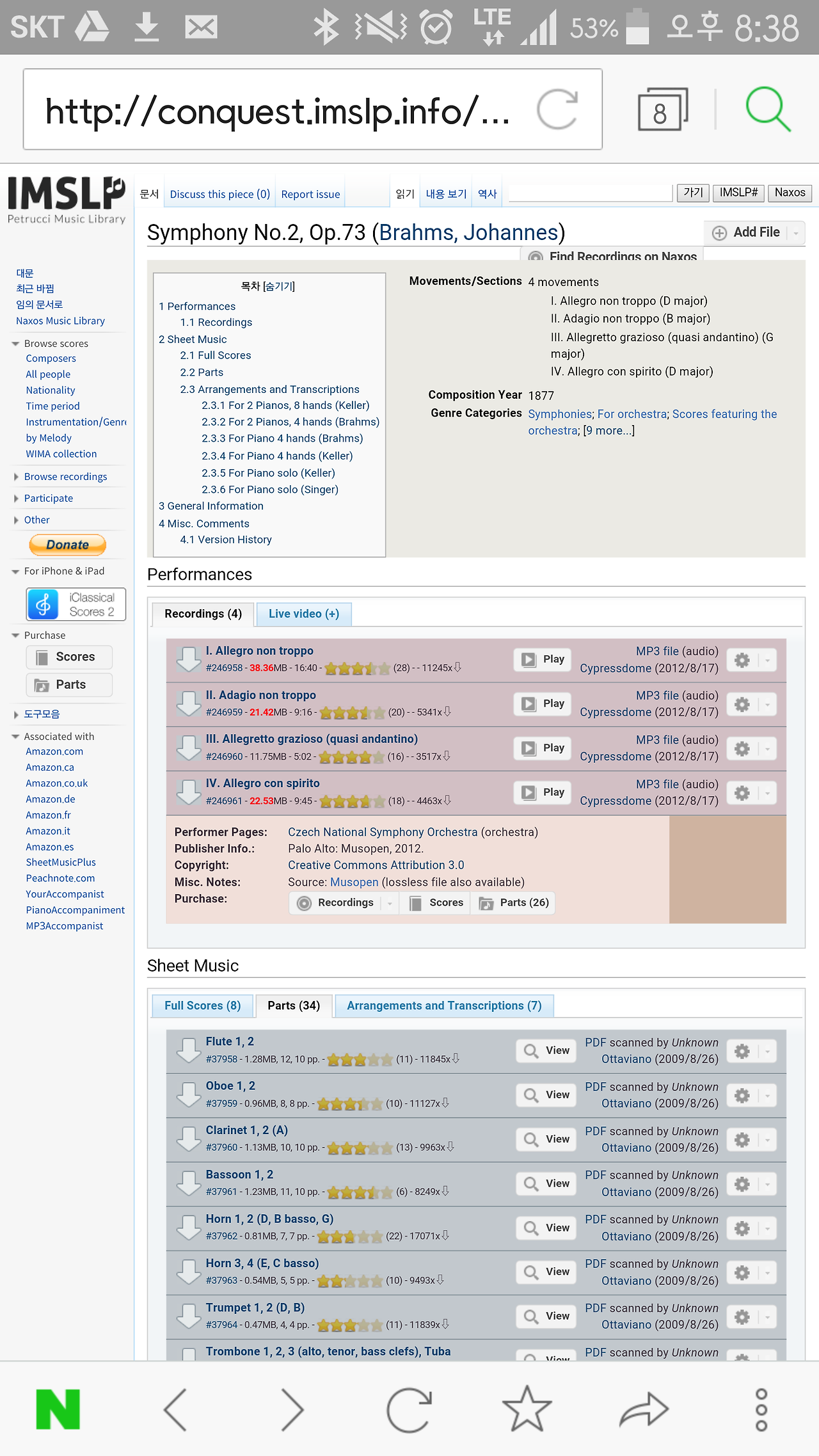Download the Flute 1, 2 part PDF
Image resolution: width=819 pixels, height=1456 pixels.
click(189, 1050)
